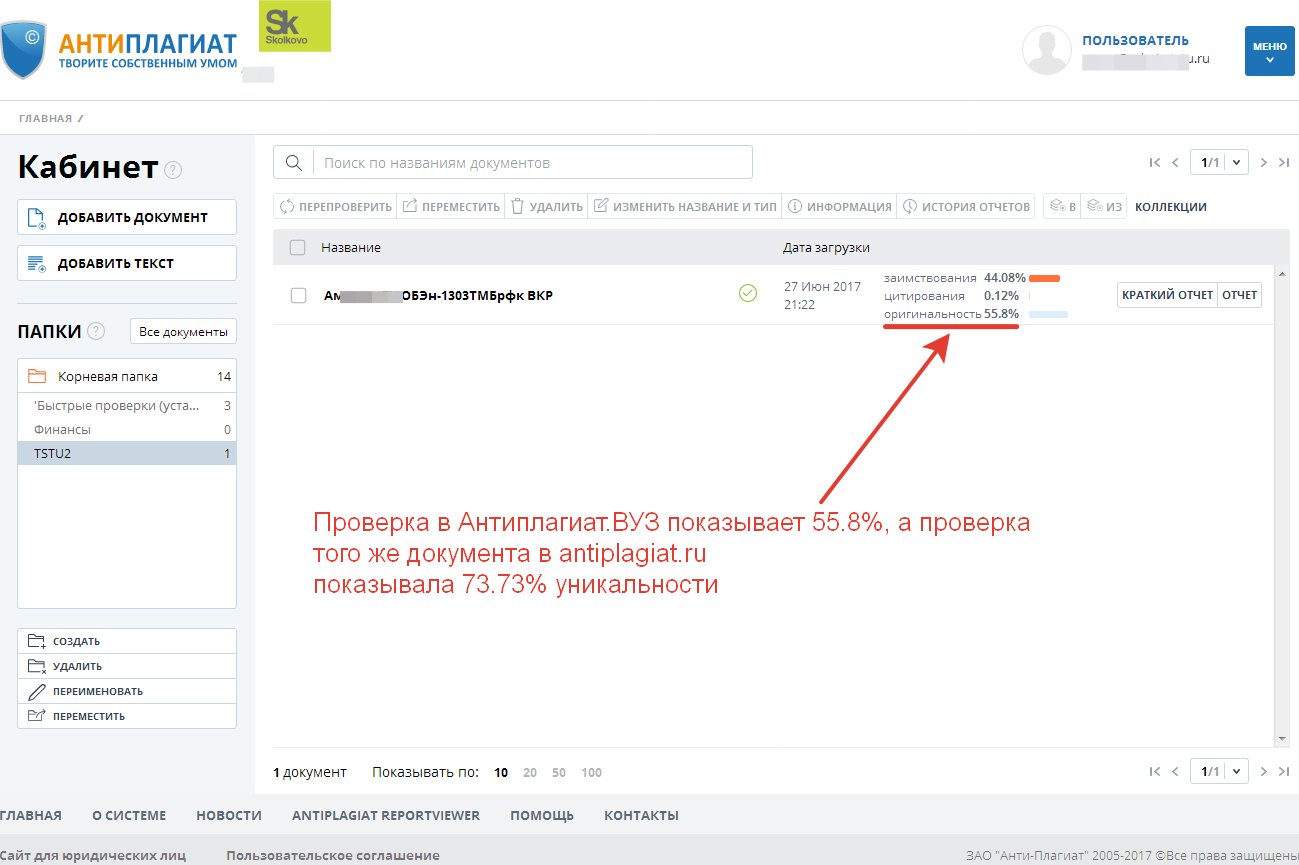
Task: Show 100 documents per page
Action: click(592, 772)
